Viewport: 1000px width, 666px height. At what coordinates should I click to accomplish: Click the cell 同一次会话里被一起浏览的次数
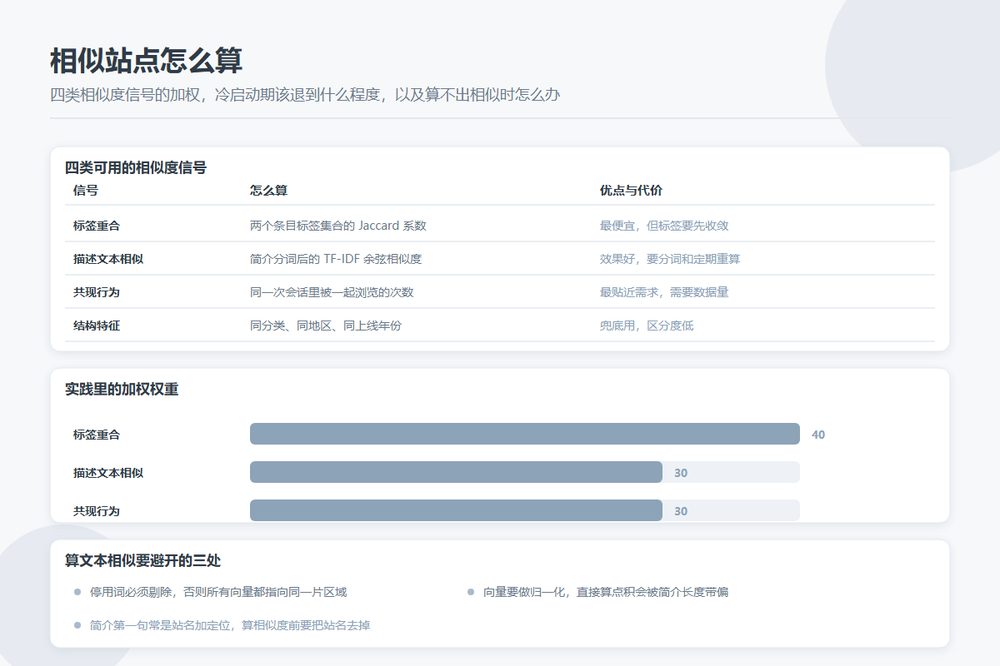(332, 292)
